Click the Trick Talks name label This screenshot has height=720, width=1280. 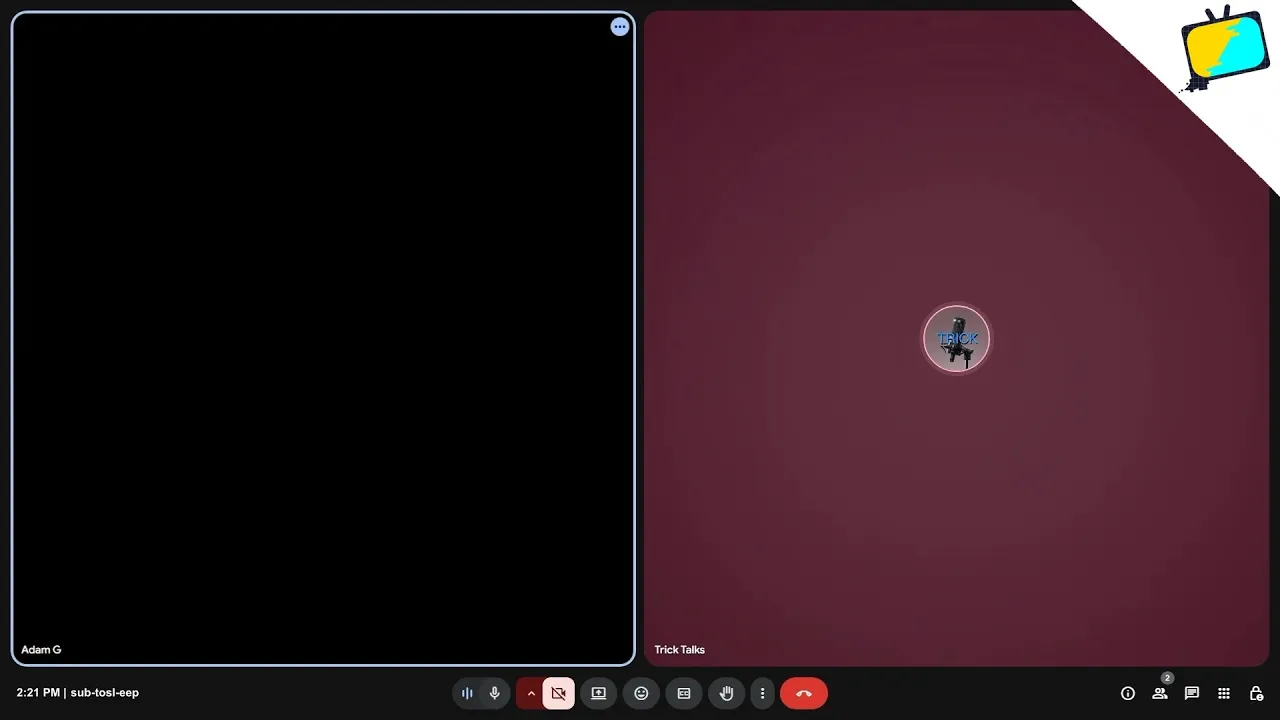click(680, 650)
